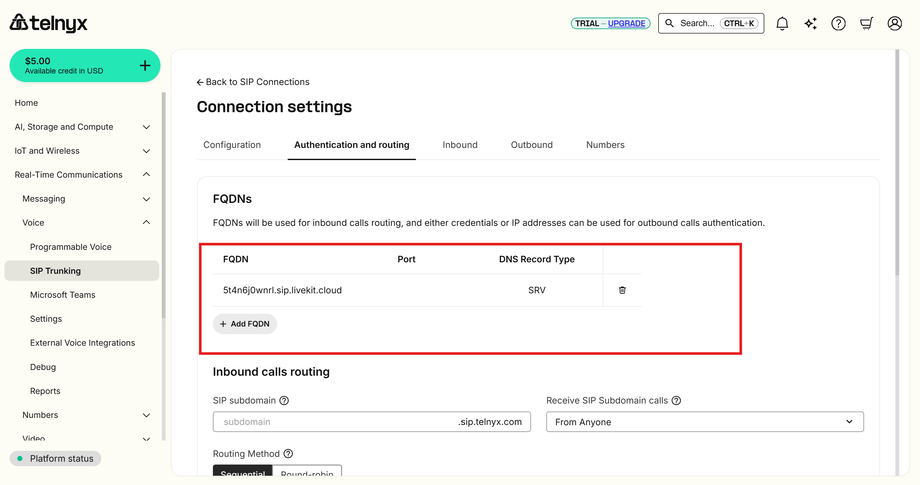Click the plus icon to add credit
This screenshot has width=920, height=485.
pyautogui.click(x=145, y=66)
